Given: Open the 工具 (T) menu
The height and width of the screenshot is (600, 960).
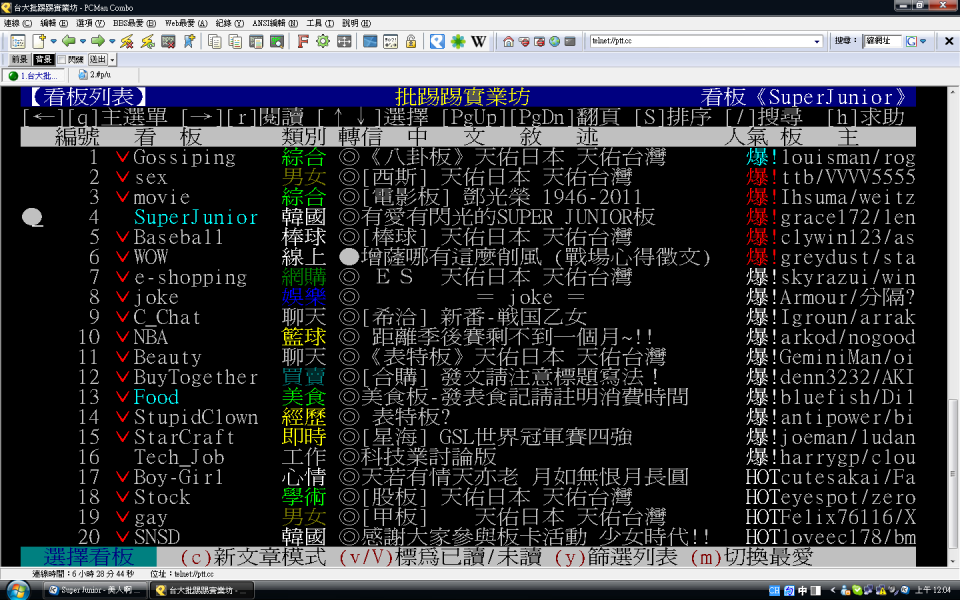Looking at the screenshot, I should (x=320, y=23).
